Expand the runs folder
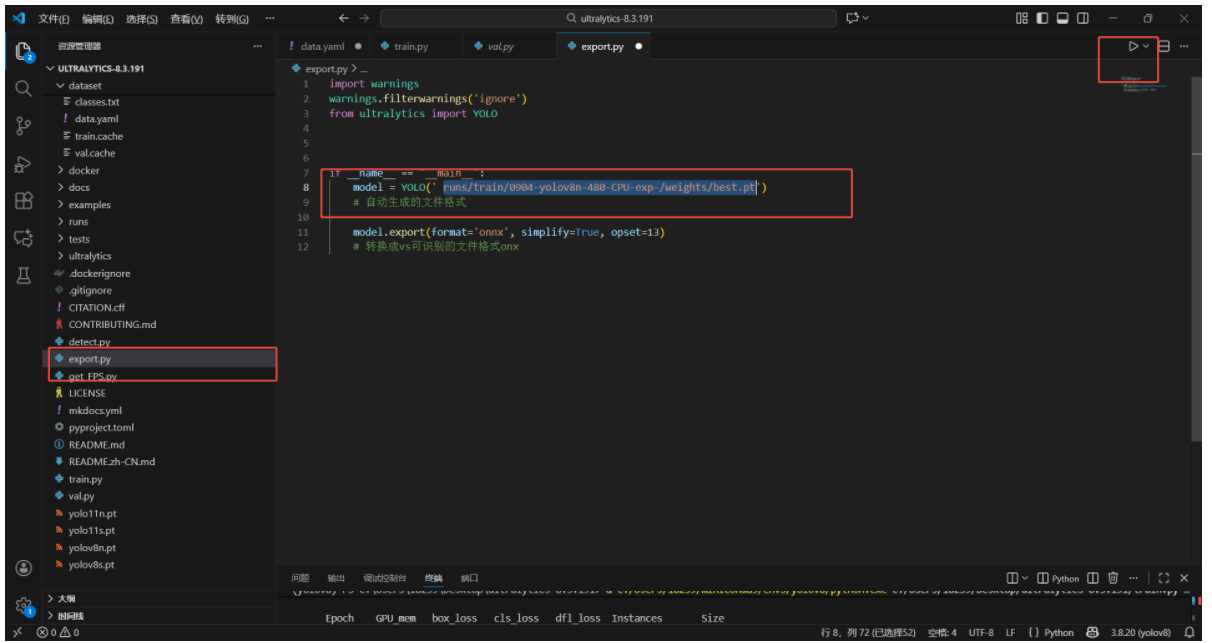The image size is (1212, 643). [x=160, y=221]
